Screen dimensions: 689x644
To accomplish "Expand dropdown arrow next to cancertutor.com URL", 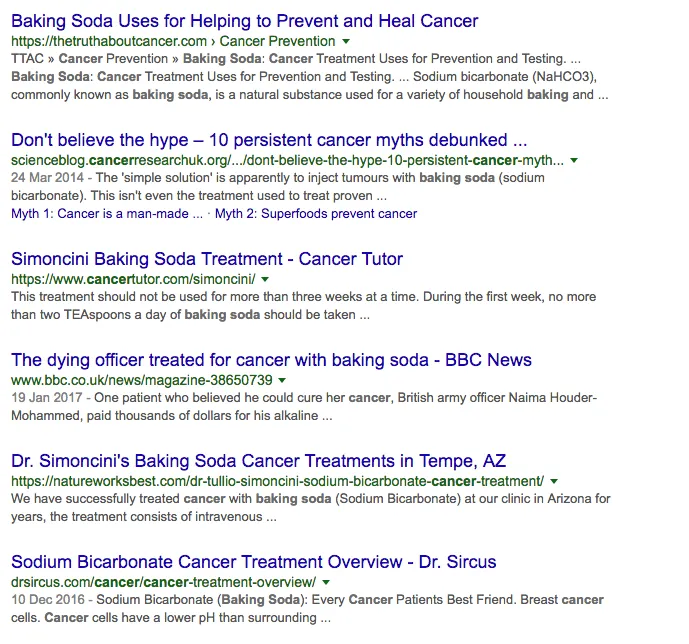I will pos(265,279).
